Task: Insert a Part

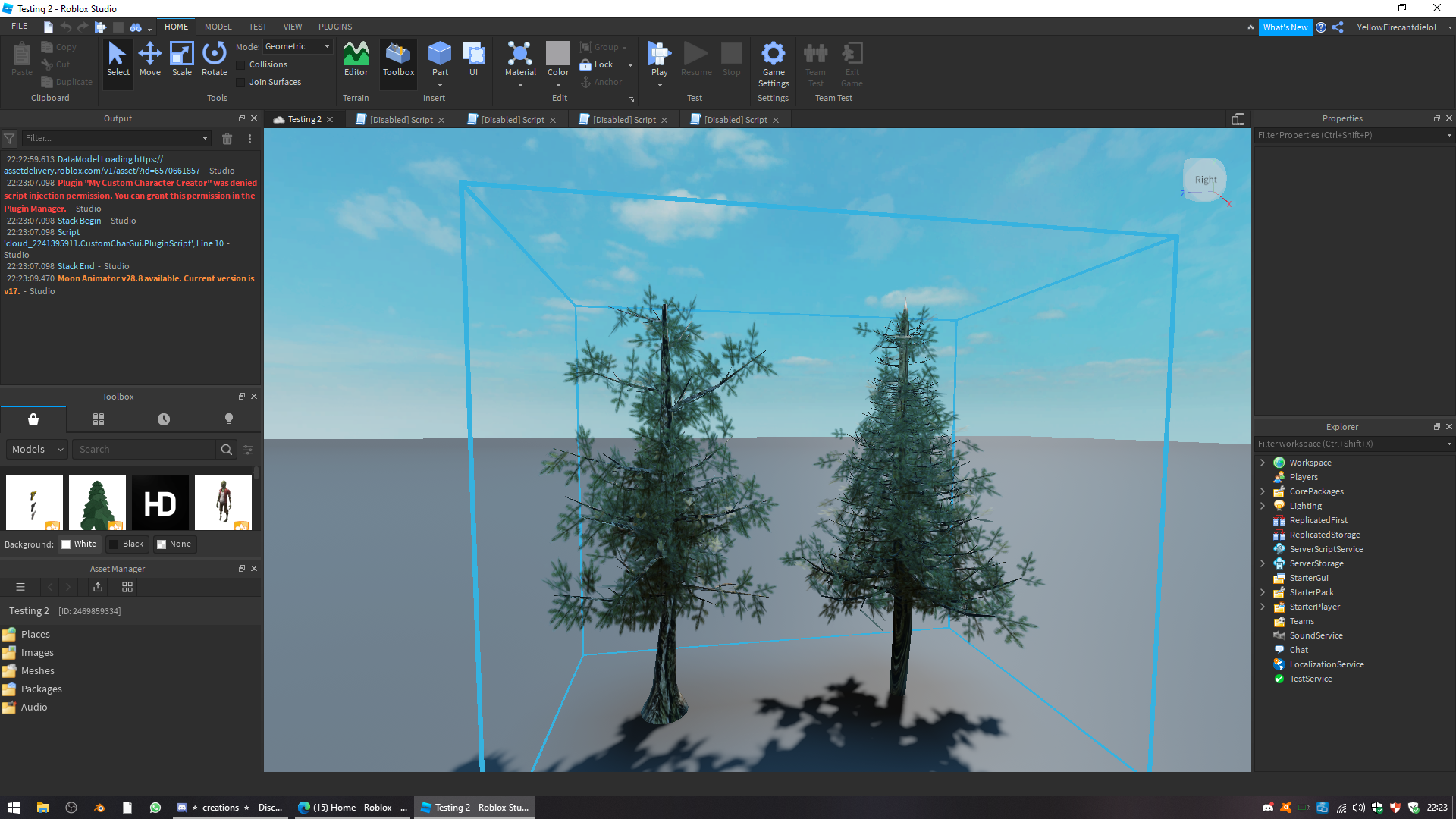Action: 440,60
